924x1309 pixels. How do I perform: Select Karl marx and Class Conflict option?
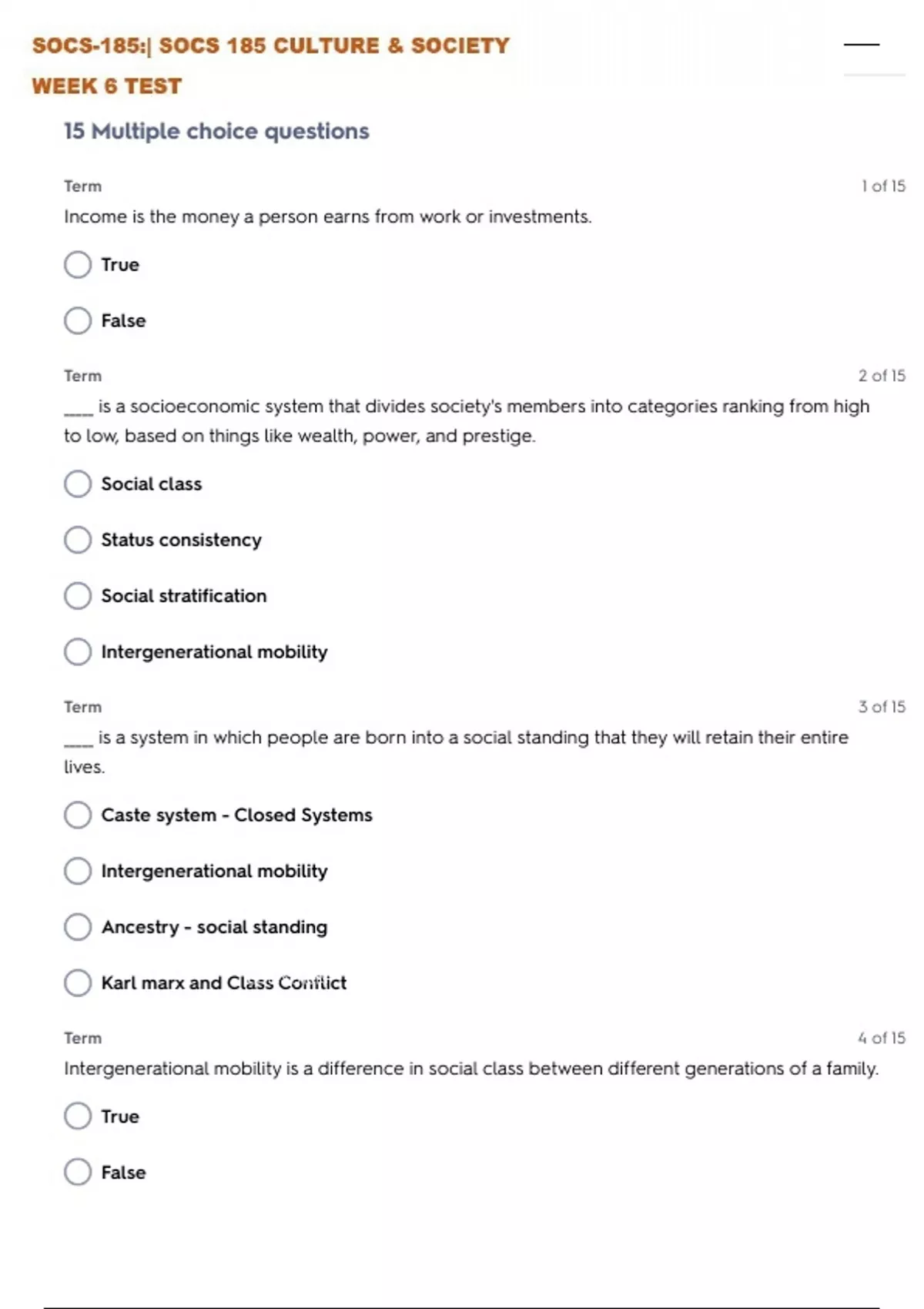tap(78, 983)
